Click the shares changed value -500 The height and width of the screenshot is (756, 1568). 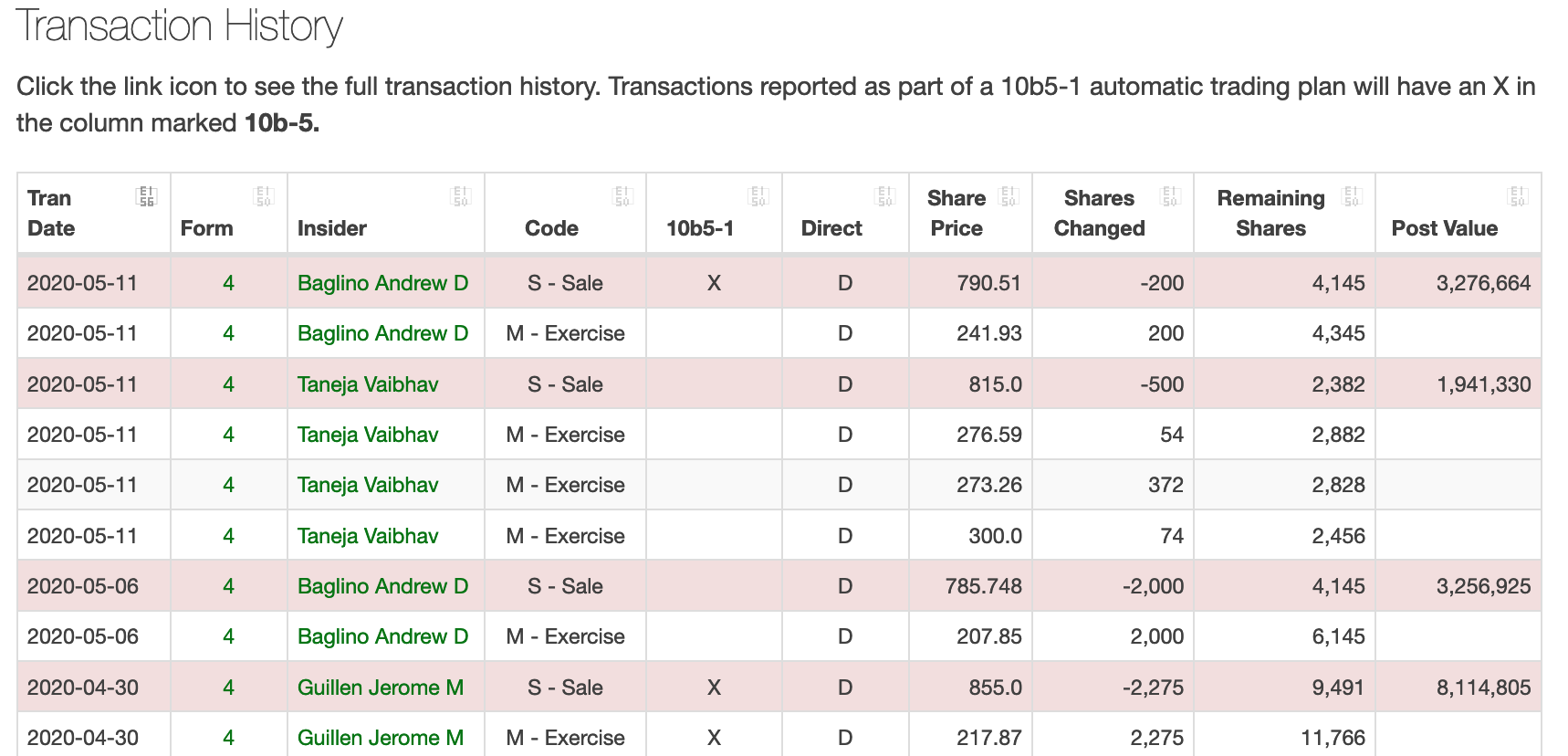1162,384
